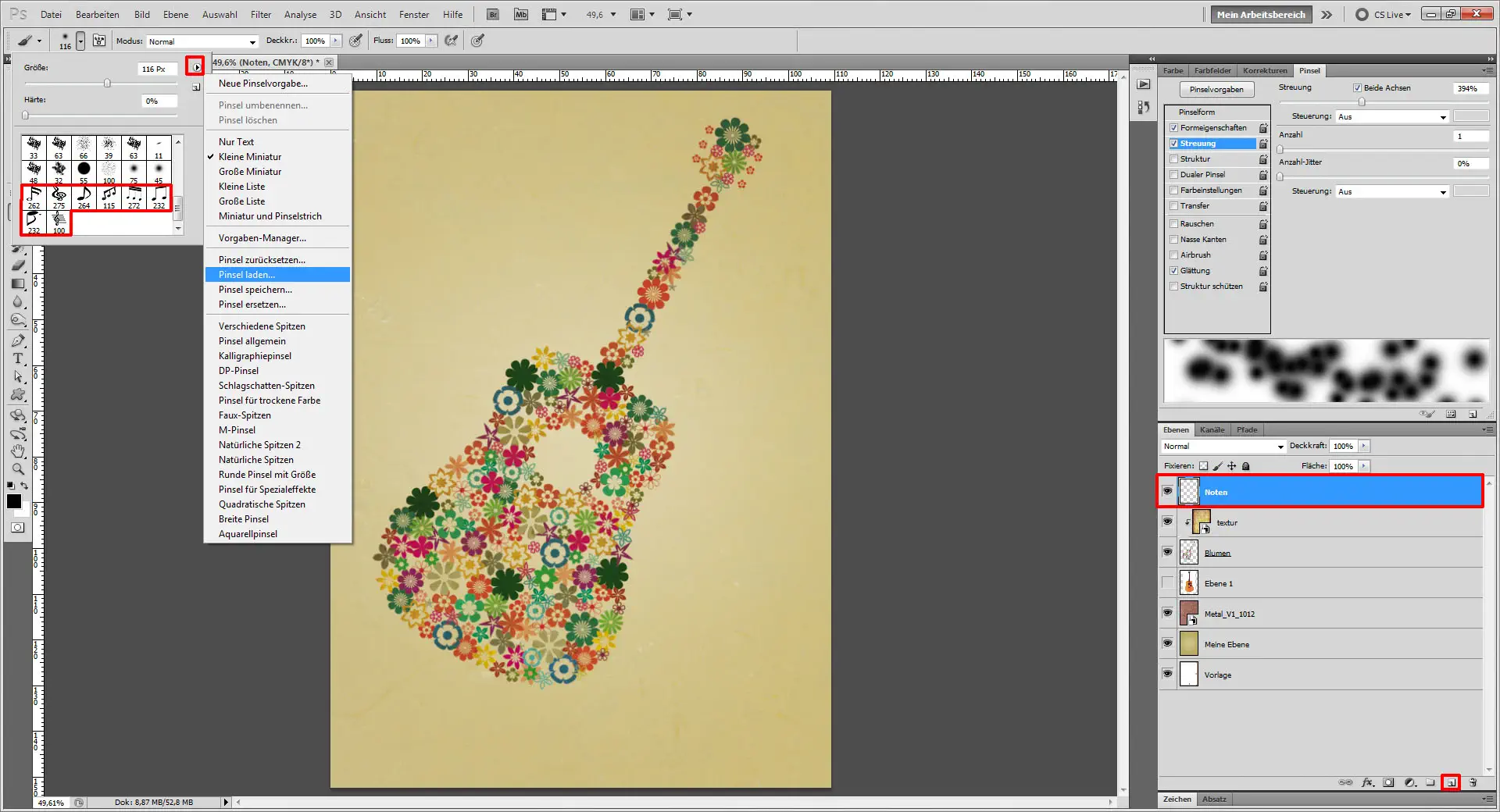This screenshot has height=812, width=1500.
Task: Set the foreground color swatch
Action: tap(13, 502)
